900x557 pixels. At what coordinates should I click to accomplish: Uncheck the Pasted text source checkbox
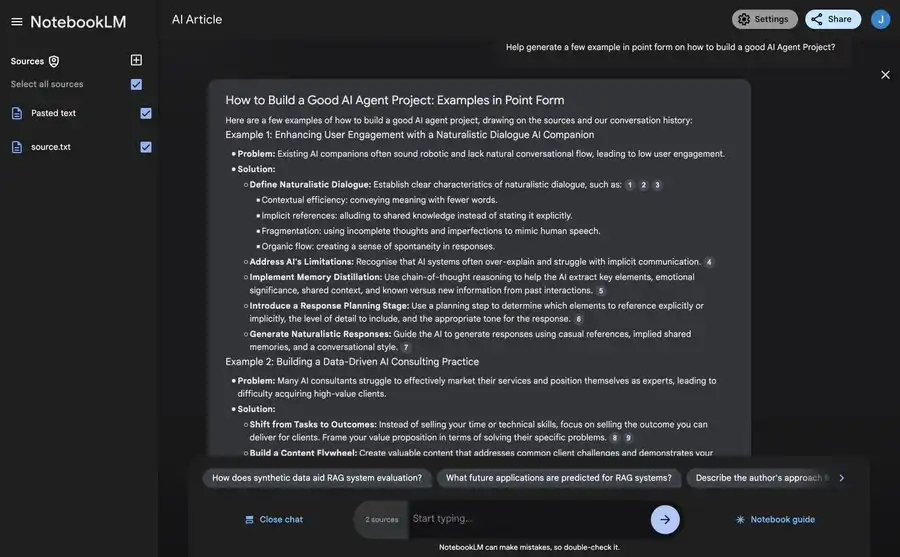pos(146,113)
